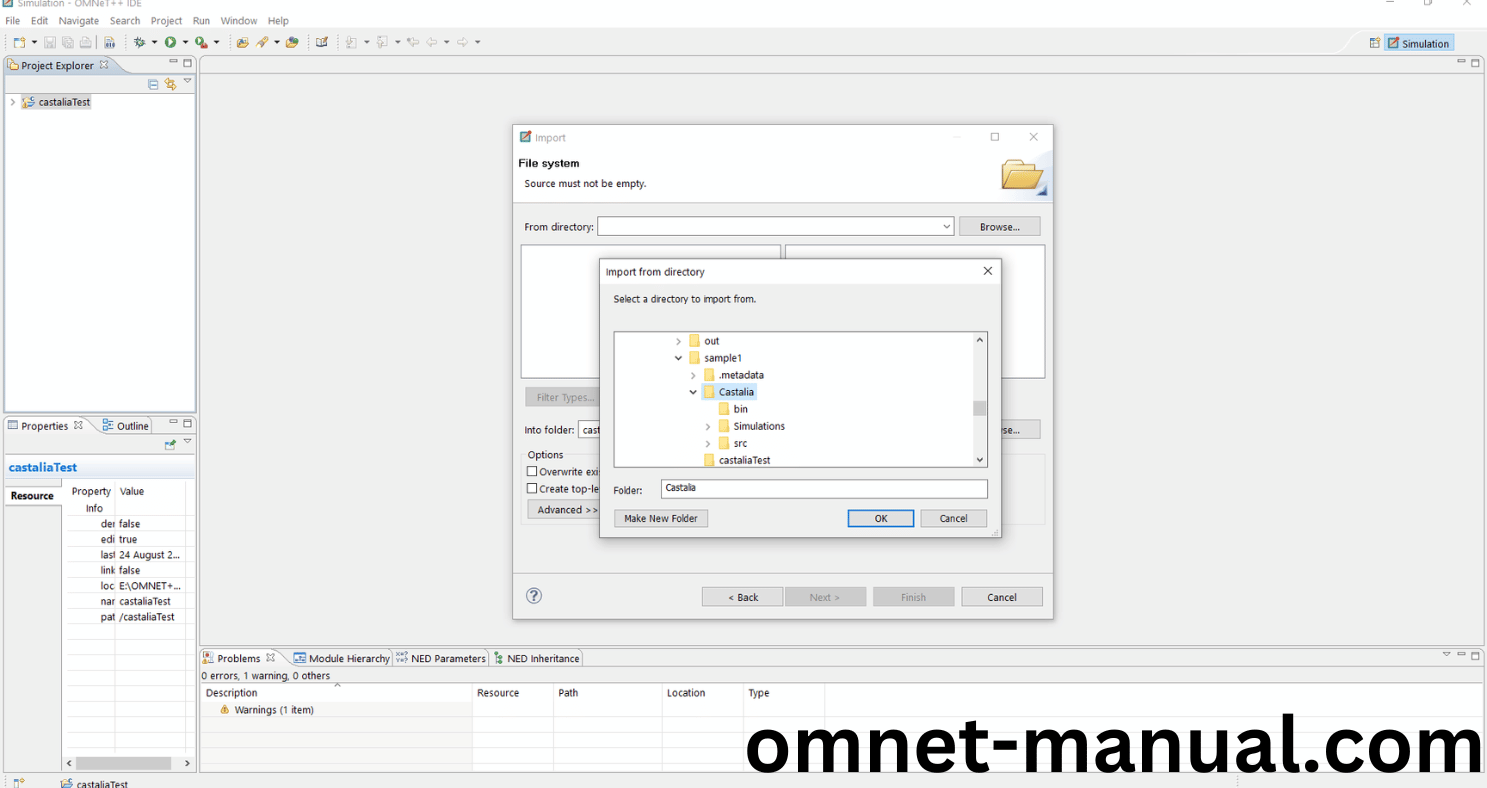
Task: Click the Forward navigation arrow icon
Action: (463, 42)
